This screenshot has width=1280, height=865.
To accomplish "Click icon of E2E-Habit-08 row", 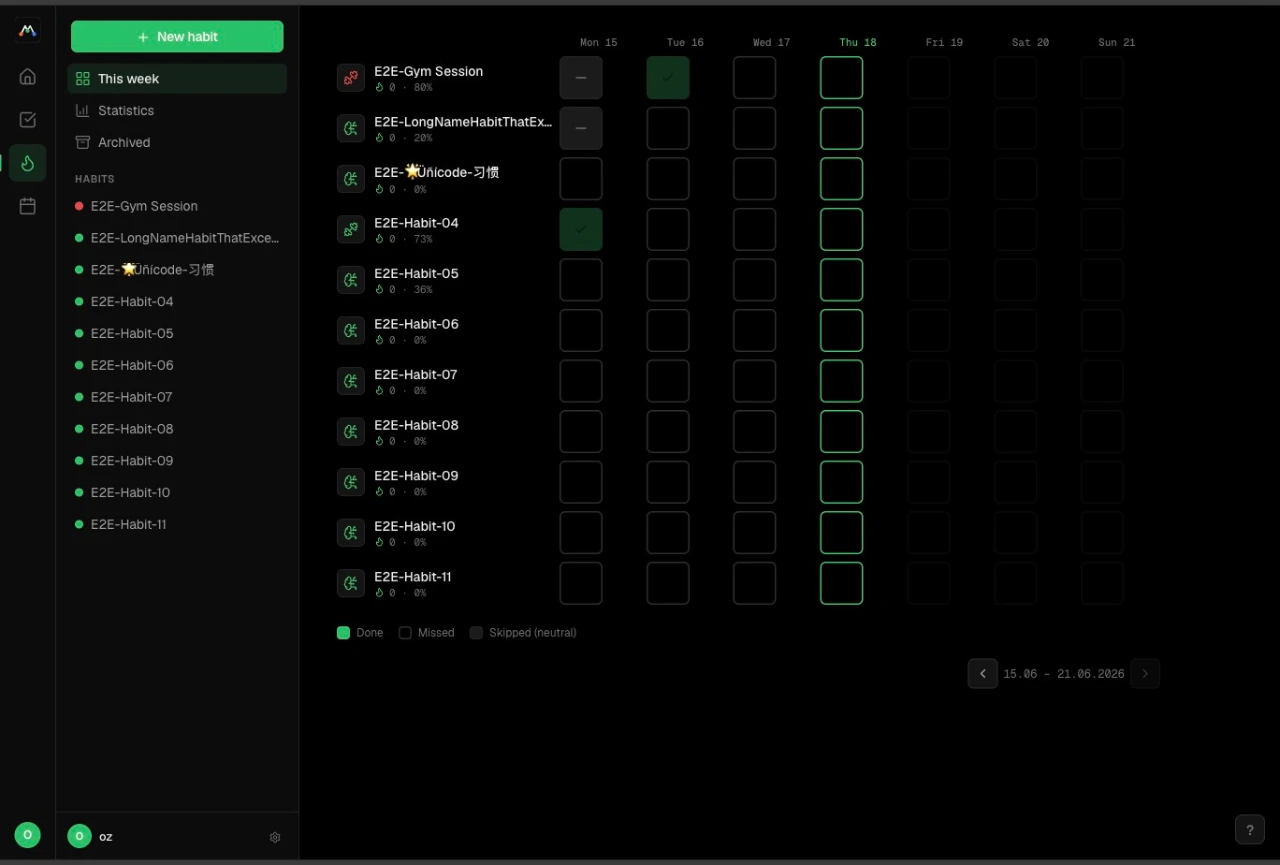I will click(x=351, y=432).
